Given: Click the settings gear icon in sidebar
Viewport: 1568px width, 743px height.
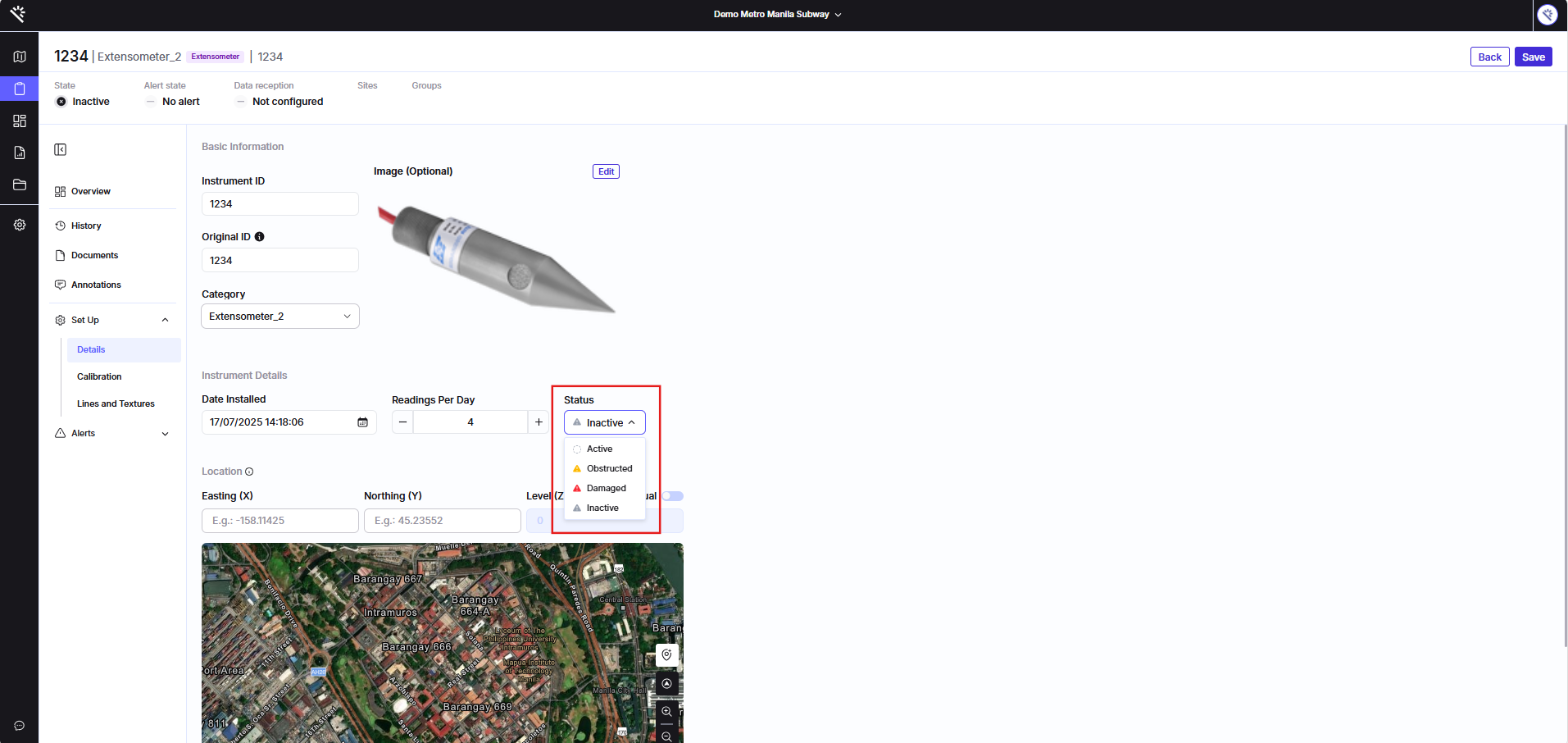Looking at the screenshot, I should tap(20, 225).
